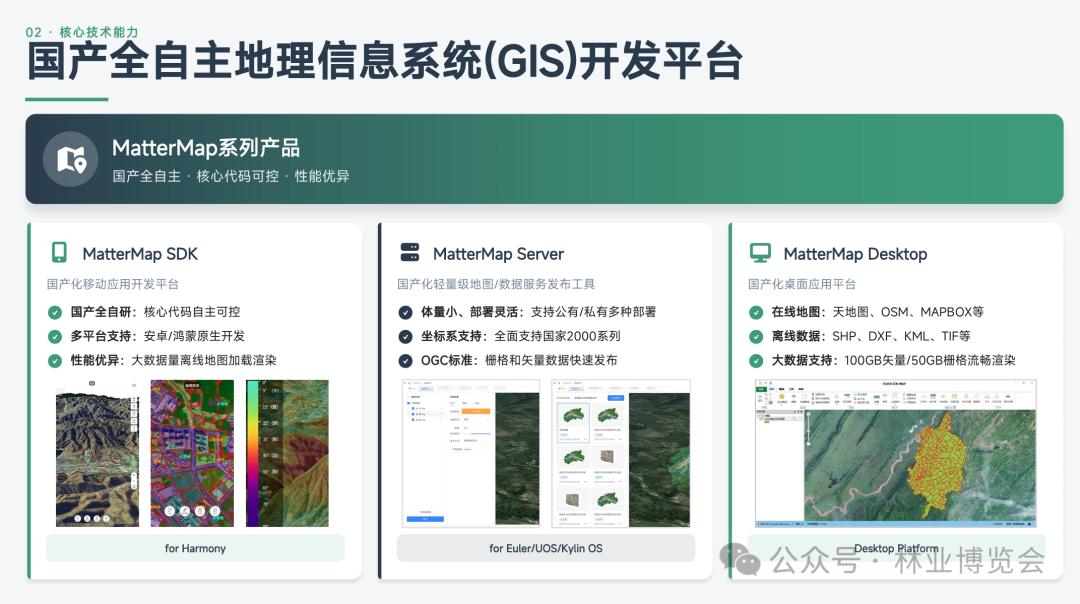The image size is (1080, 604).
Task: Click the monitor icon beside MatterMap Desktop
Action: point(760,253)
